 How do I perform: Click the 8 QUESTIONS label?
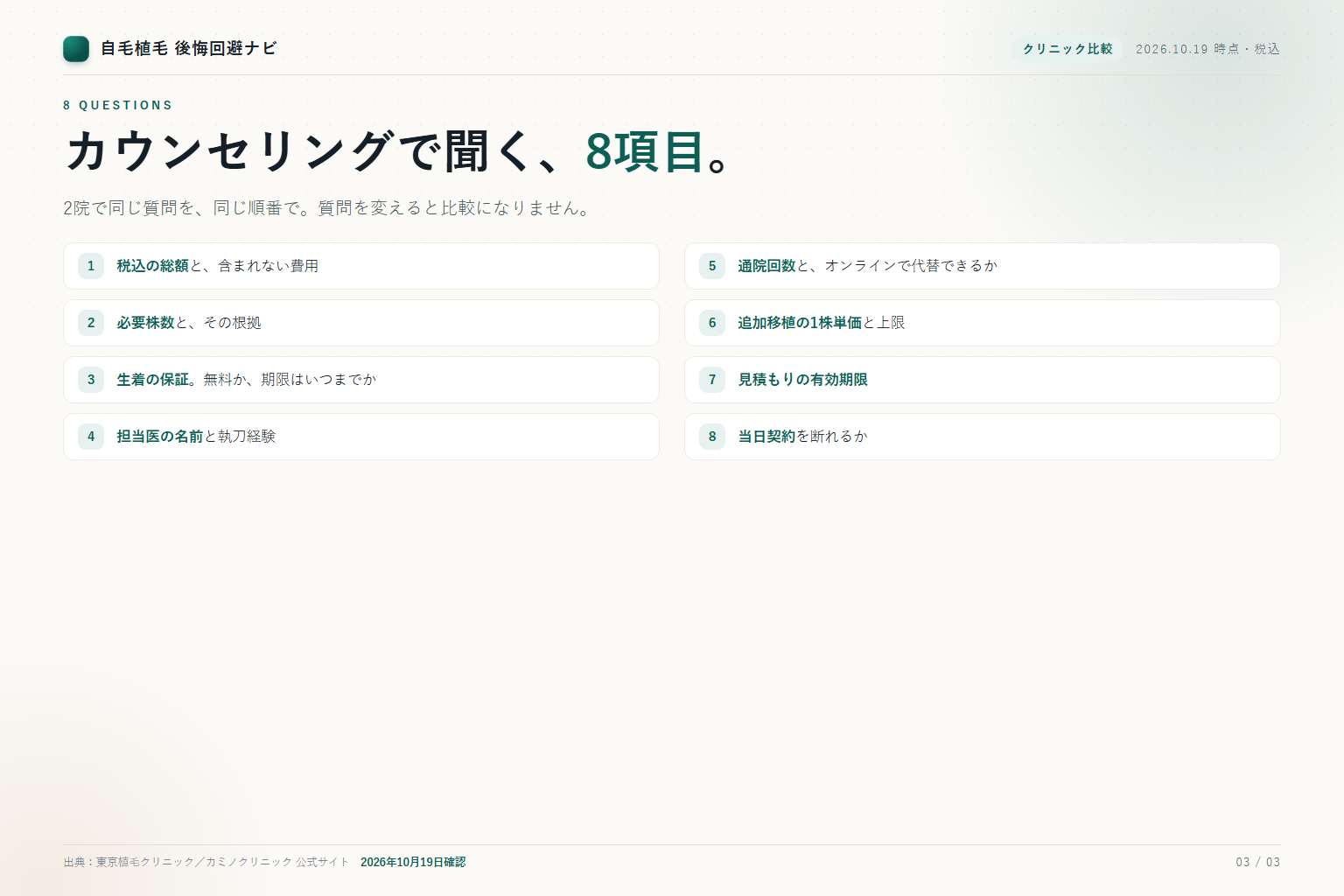pos(117,105)
